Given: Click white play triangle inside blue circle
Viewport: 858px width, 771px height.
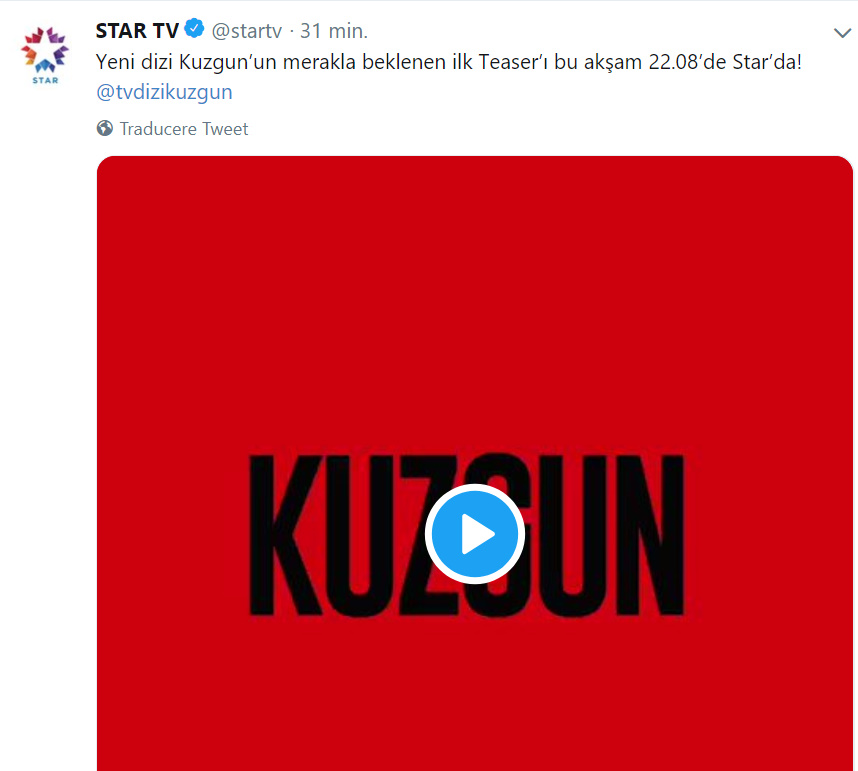Looking at the screenshot, I should tap(478, 534).
